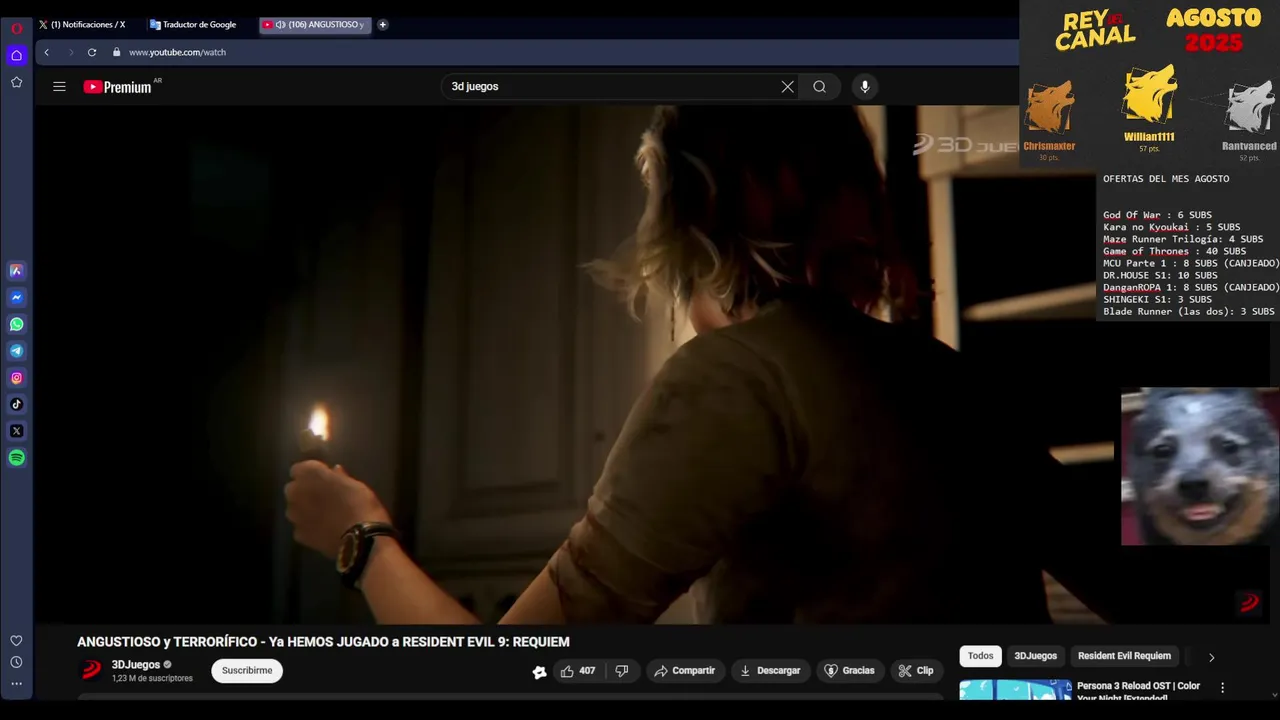Clear the YouTube search text
1280x720 pixels.
tap(788, 87)
